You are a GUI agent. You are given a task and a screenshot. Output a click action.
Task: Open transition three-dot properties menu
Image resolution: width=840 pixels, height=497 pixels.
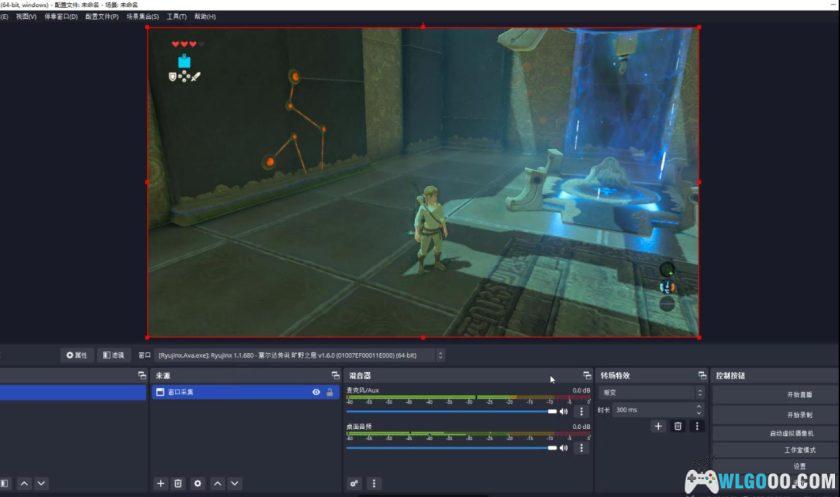(x=697, y=426)
